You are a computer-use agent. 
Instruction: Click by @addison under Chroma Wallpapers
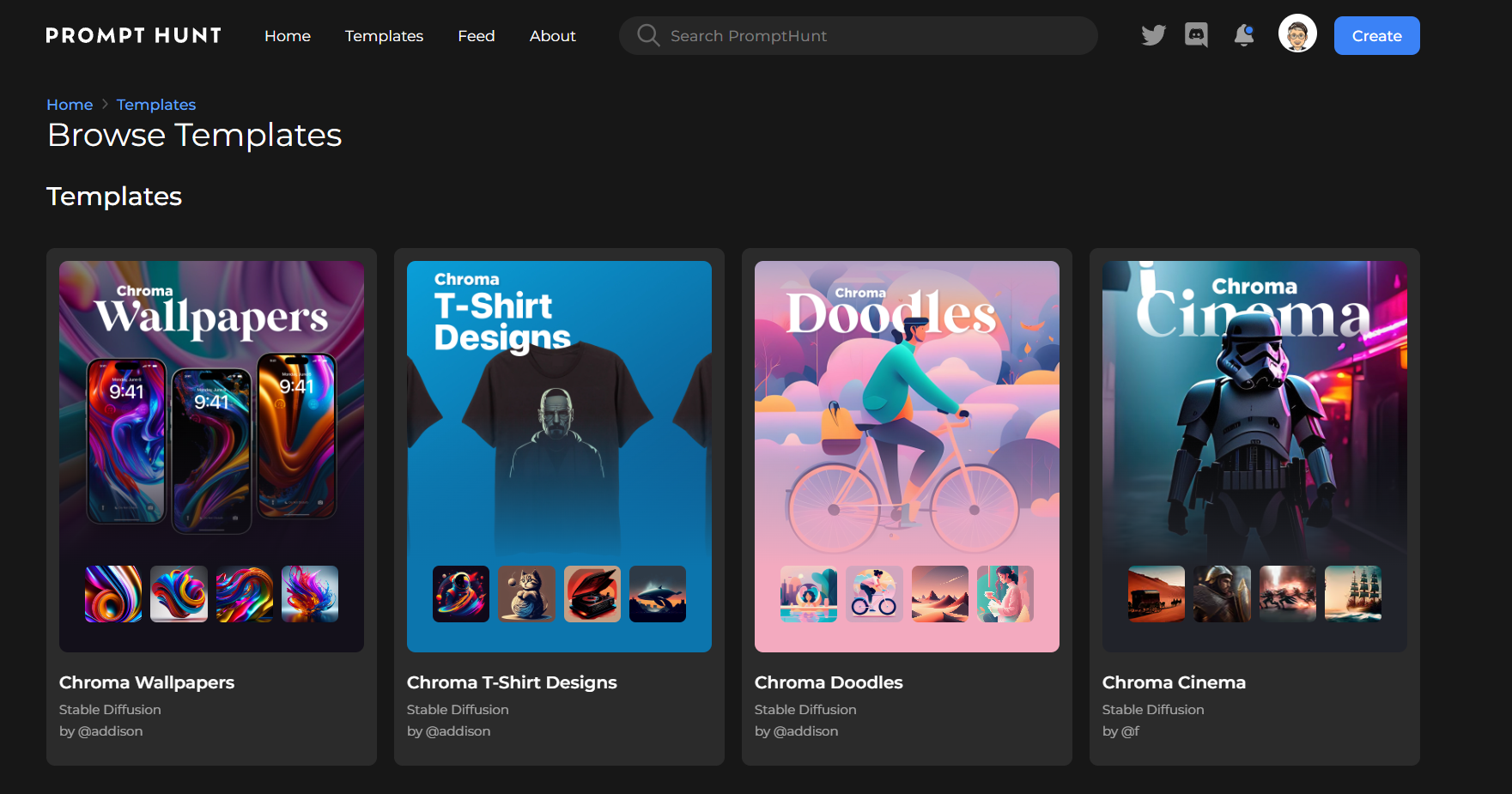point(101,731)
